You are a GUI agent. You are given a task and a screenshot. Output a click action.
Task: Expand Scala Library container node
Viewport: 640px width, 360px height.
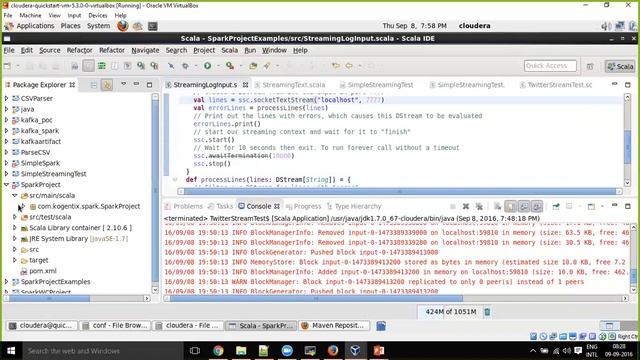[15, 228]
